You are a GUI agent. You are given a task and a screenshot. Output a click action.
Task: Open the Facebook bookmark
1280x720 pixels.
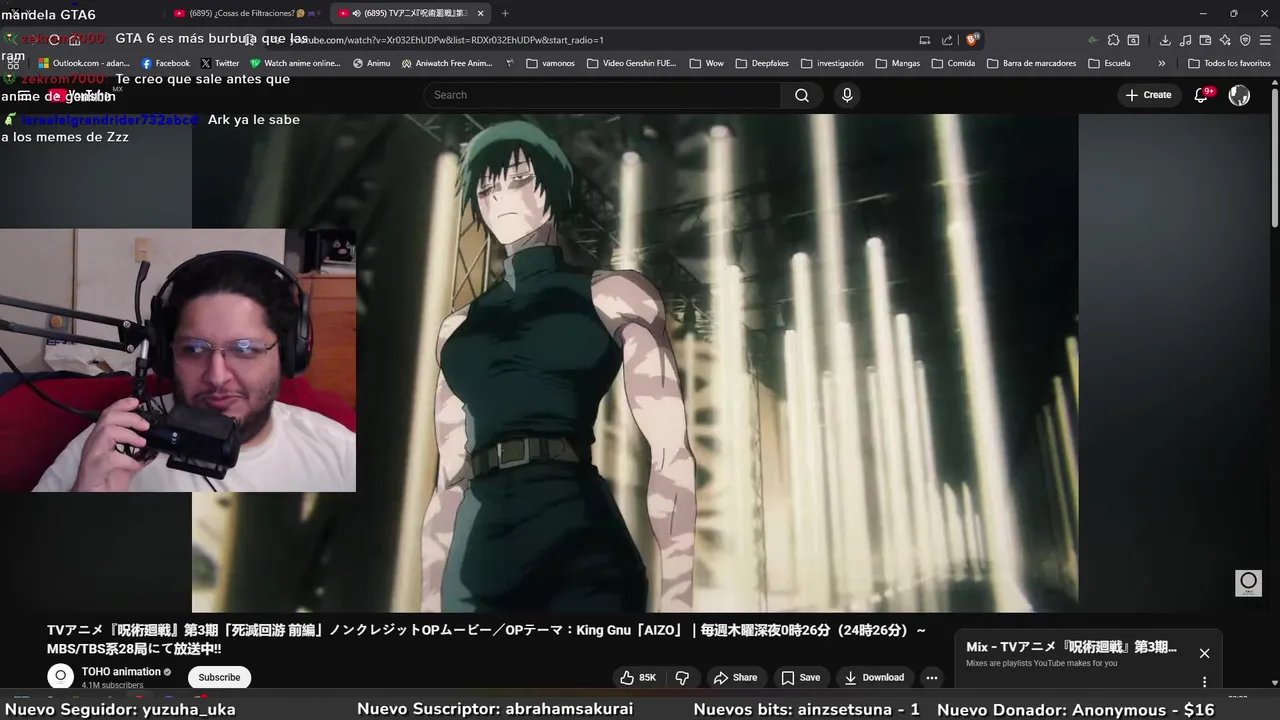[x=166, y=63]
